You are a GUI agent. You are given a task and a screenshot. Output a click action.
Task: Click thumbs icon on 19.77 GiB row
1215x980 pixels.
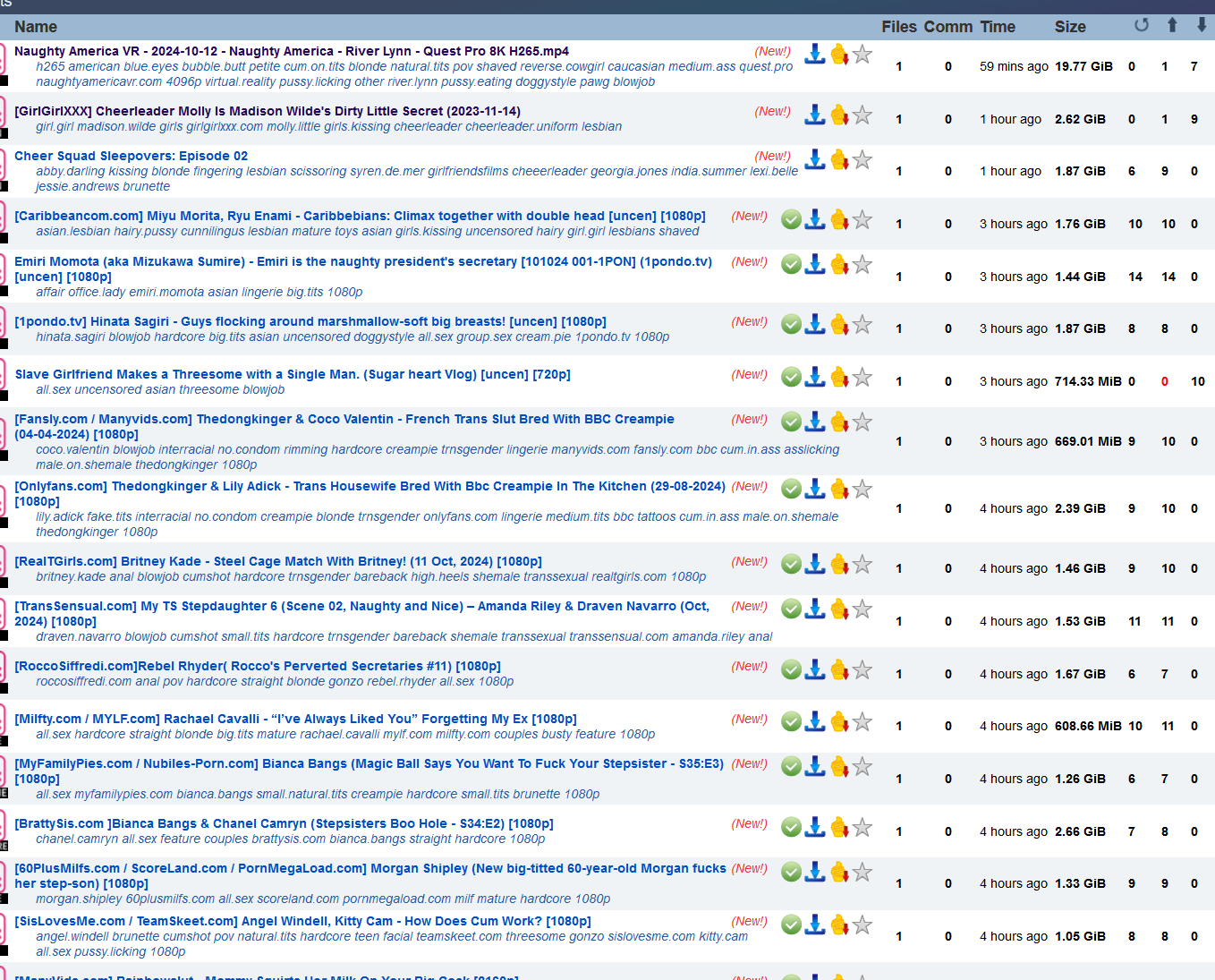[x=839, y=54]
